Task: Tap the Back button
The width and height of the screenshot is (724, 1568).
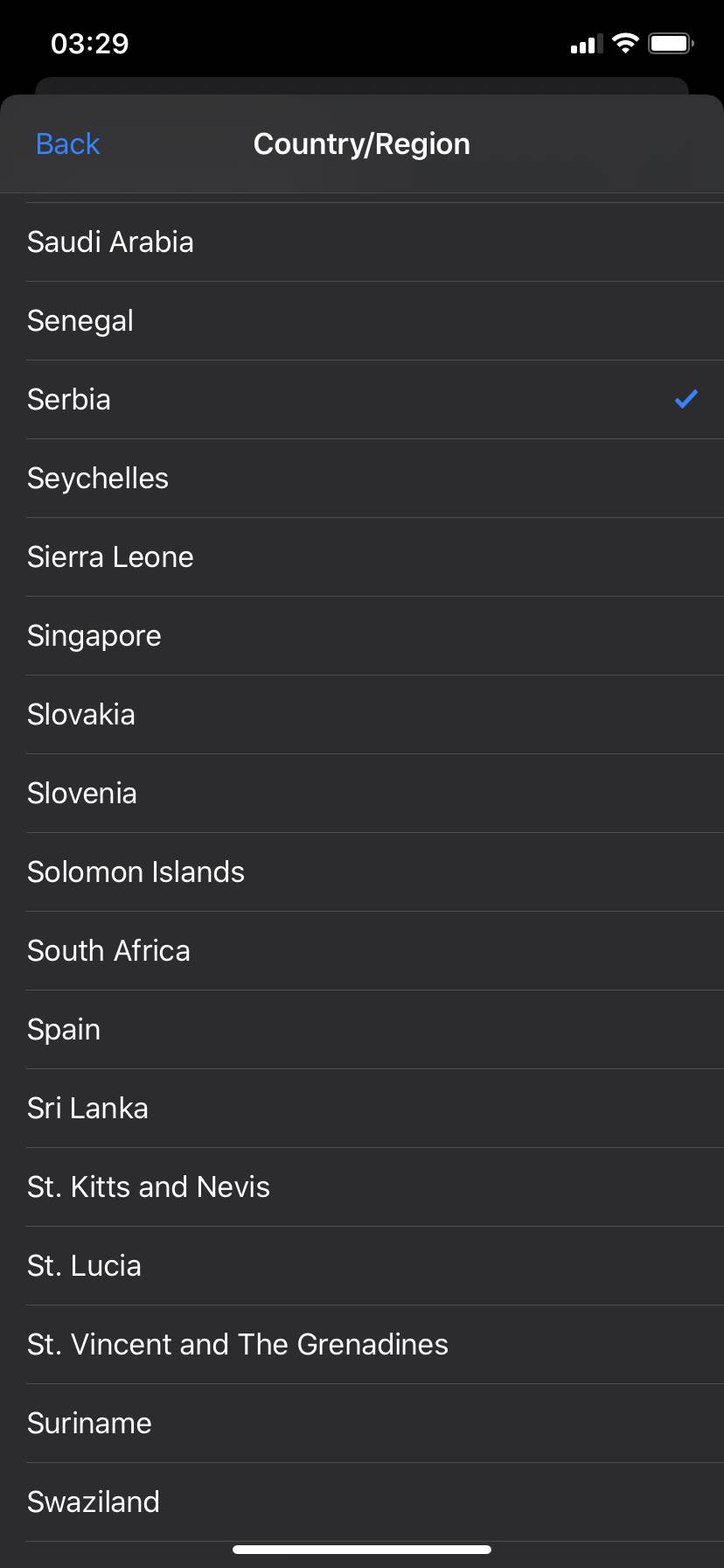Action: click(68, 144)
